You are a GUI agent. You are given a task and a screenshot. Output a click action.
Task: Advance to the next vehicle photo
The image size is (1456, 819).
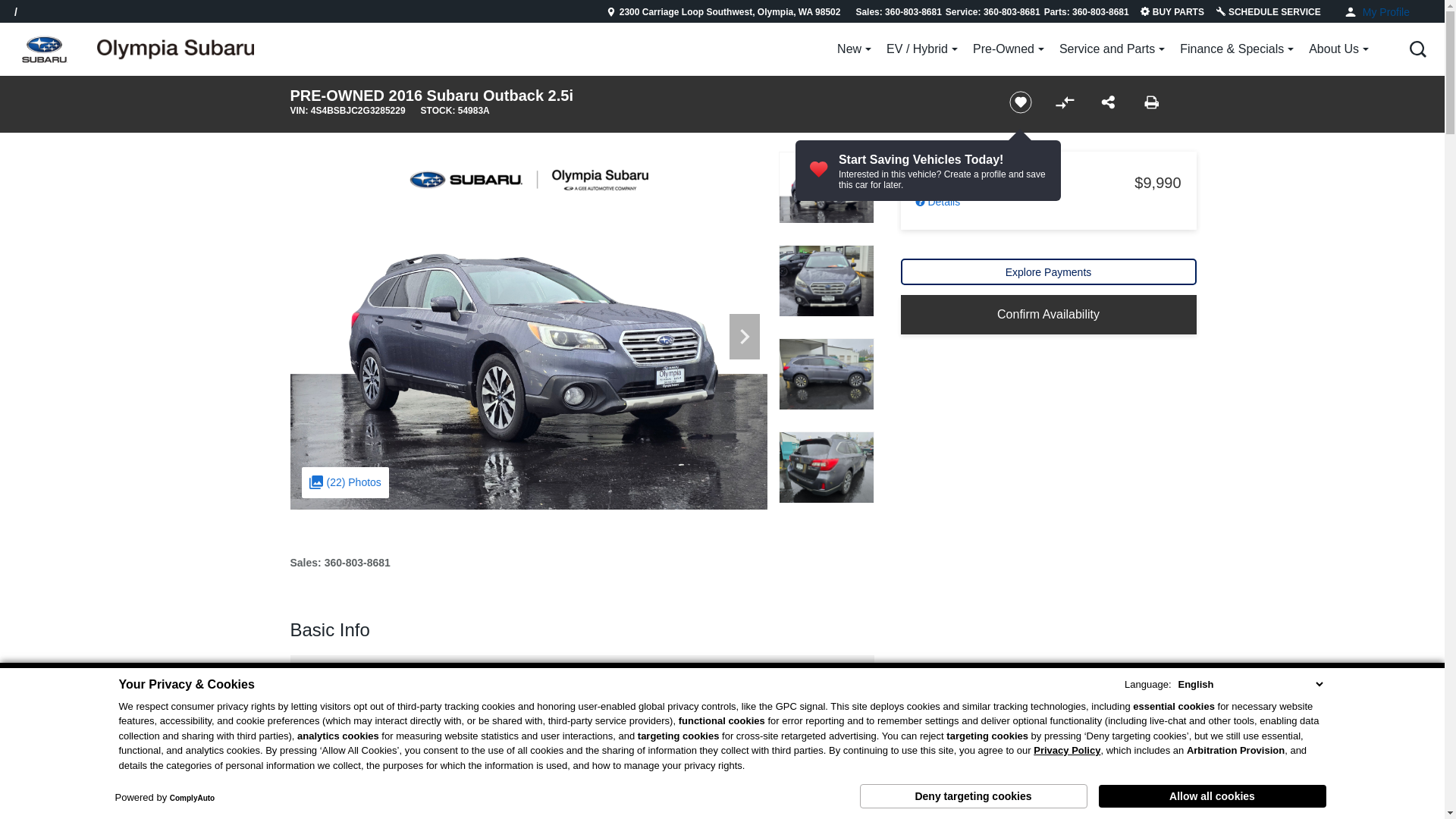pyautogui.click(x=744, y=337)
